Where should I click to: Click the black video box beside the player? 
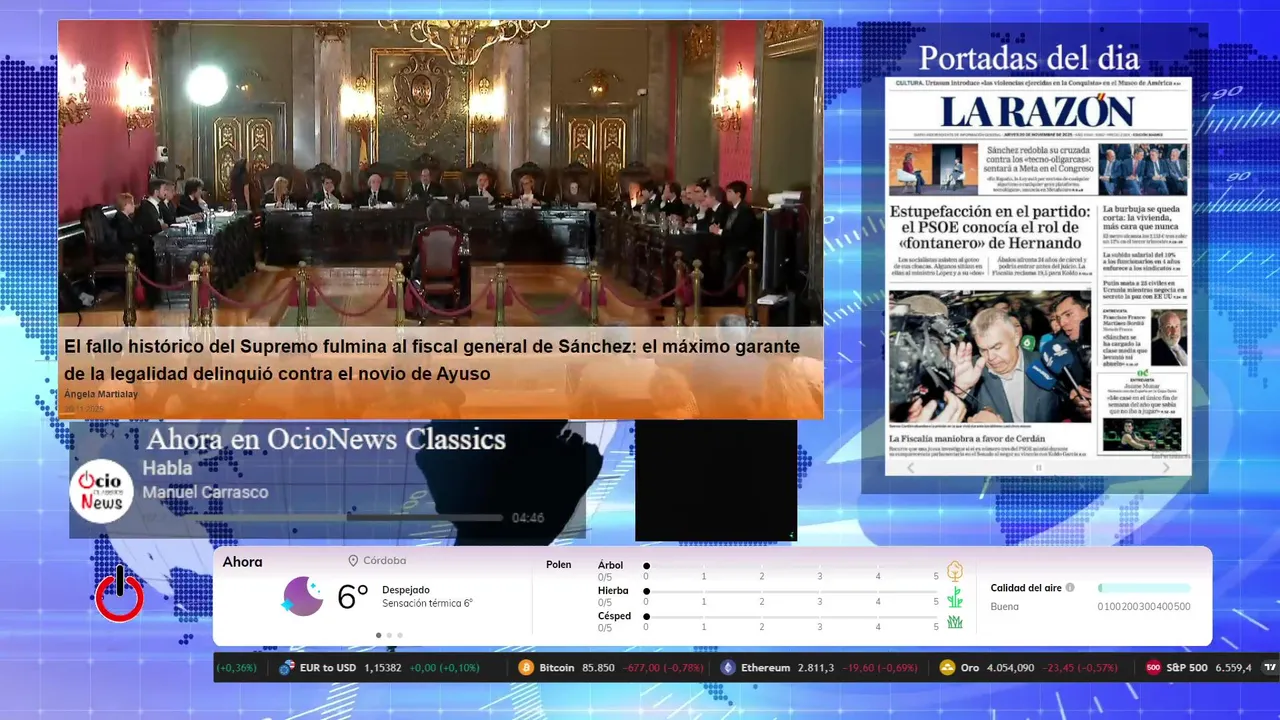pos(716,480)
